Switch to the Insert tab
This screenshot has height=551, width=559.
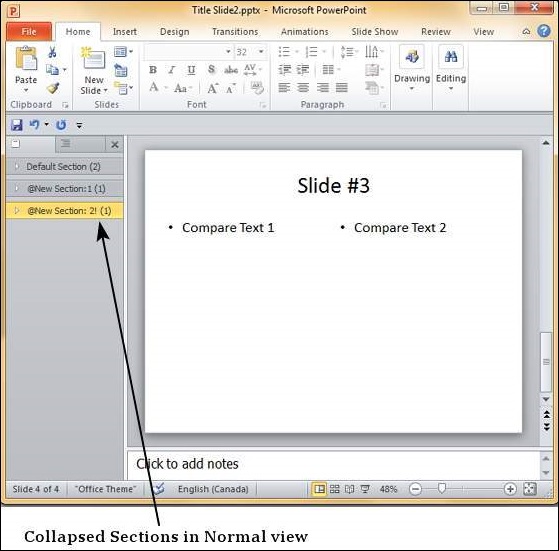pos(124,32)
